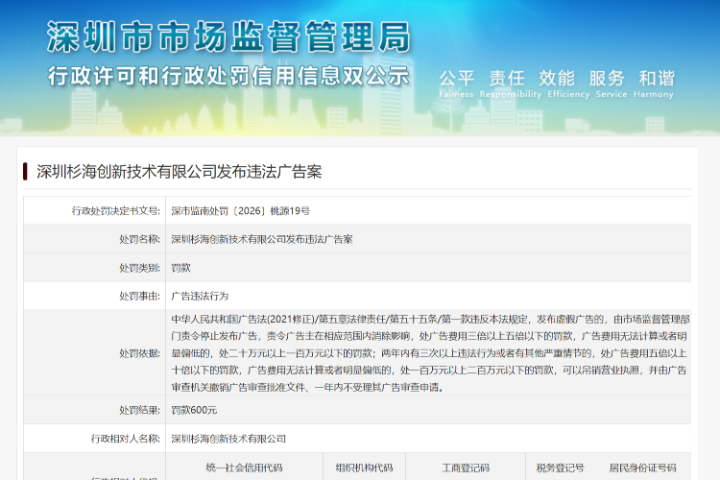Image resolution: width=720 pixels, height=480 pixels.
Task: Click the 处罚事由 row label
Action: [139, 296]
